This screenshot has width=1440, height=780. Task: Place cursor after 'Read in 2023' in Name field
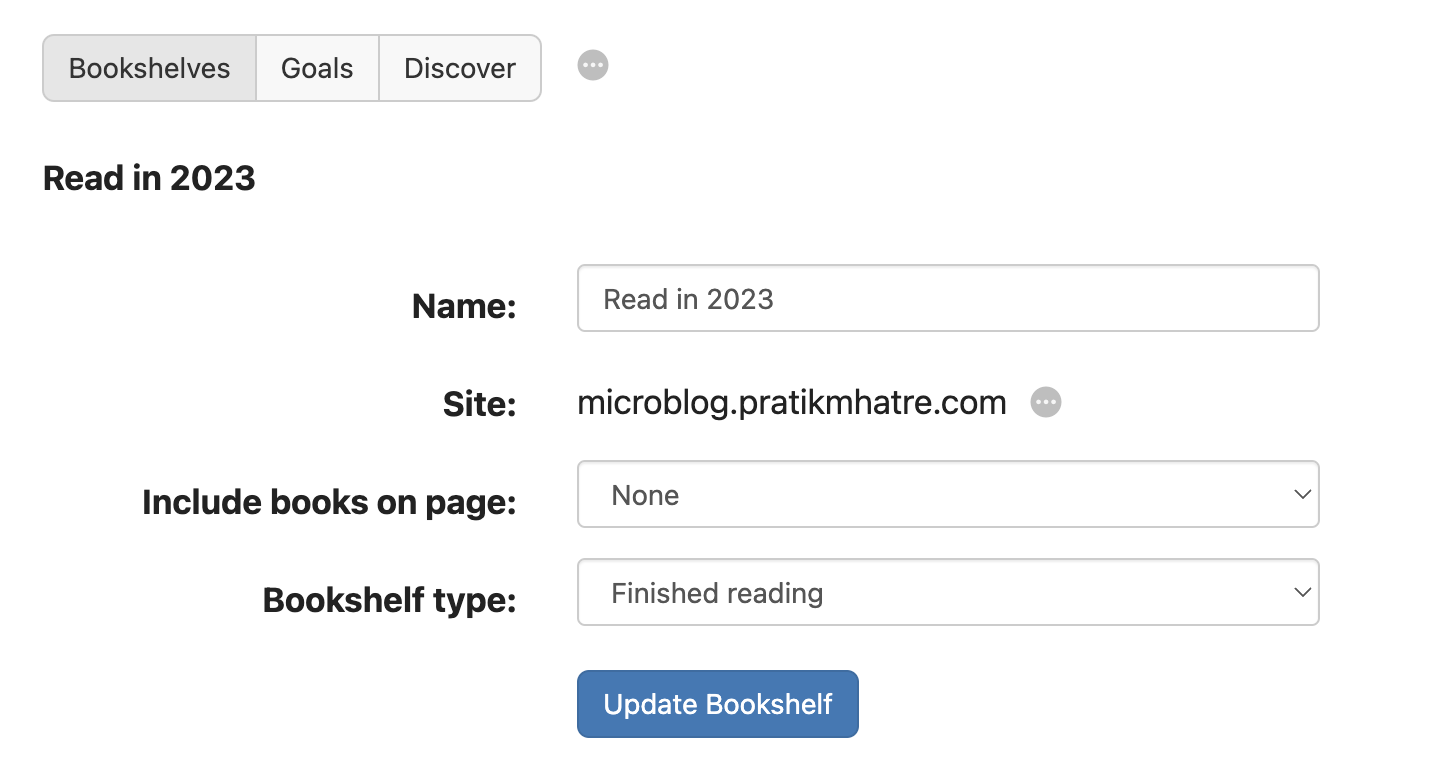[776, 299]
